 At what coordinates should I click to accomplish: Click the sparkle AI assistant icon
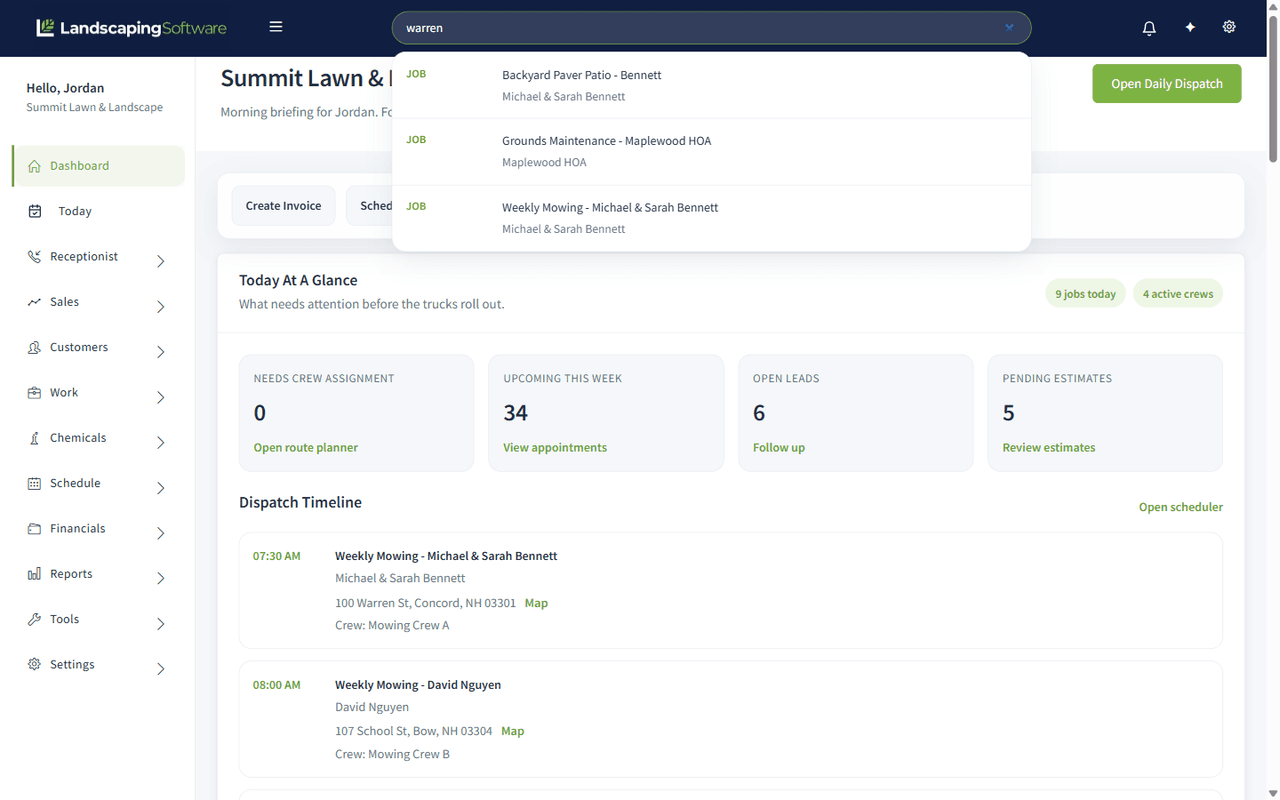[x=1190, y=28]
